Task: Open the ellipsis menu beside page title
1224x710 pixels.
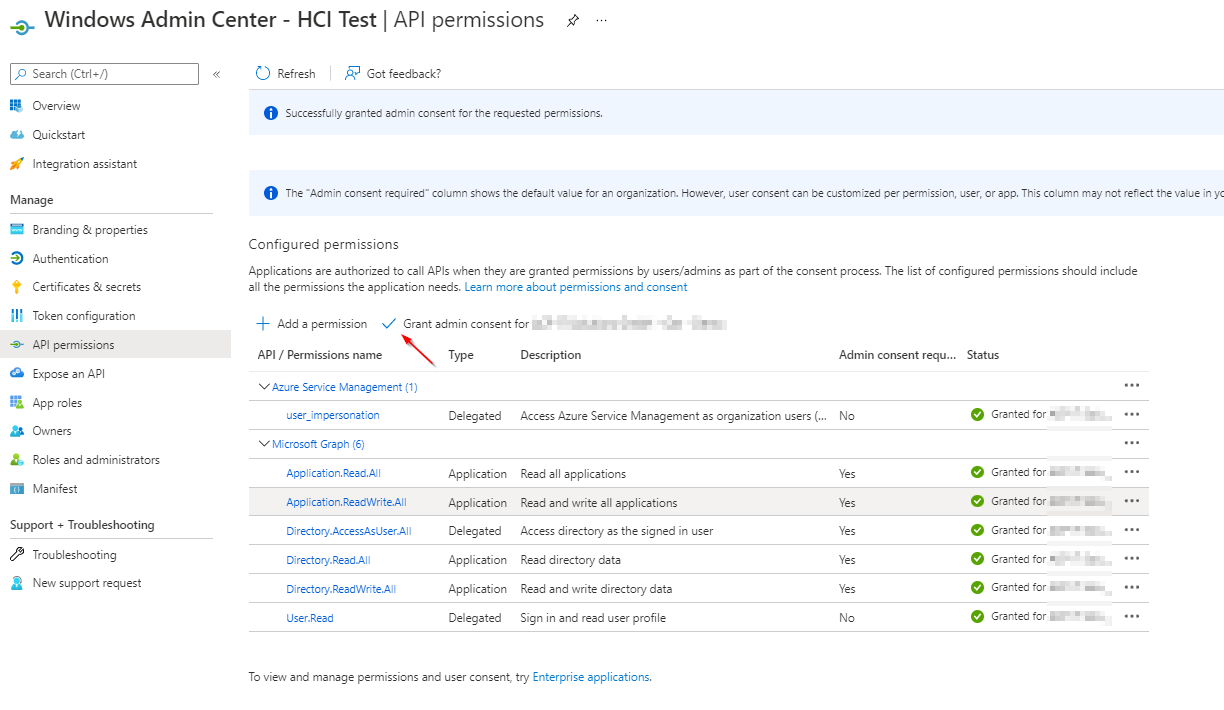Action: pyautogui.click(x=601, y=21)
